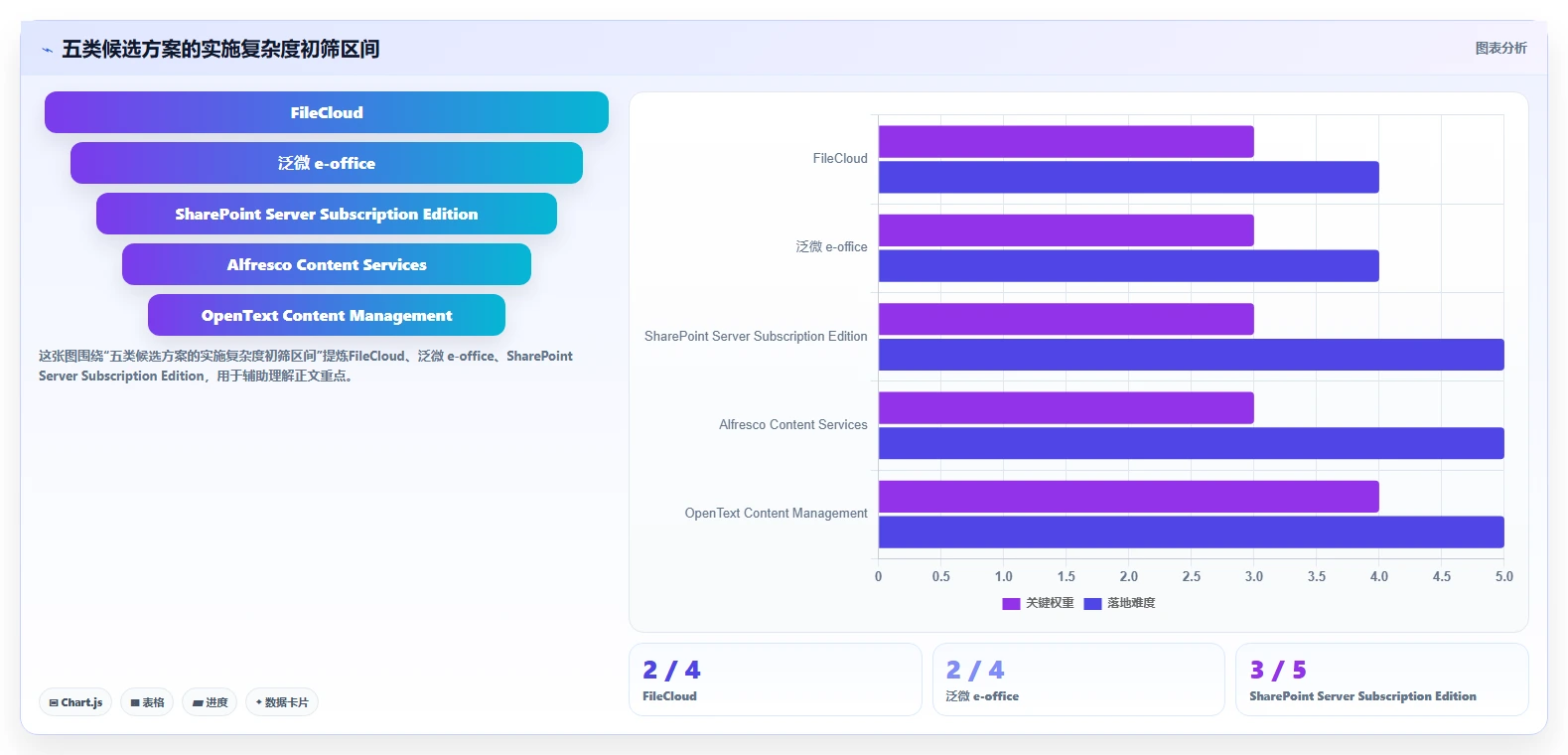Open the 泛微 e-office 2 / 4 stat card
Screen dimensions: 1568x755
pos(1078,679)
